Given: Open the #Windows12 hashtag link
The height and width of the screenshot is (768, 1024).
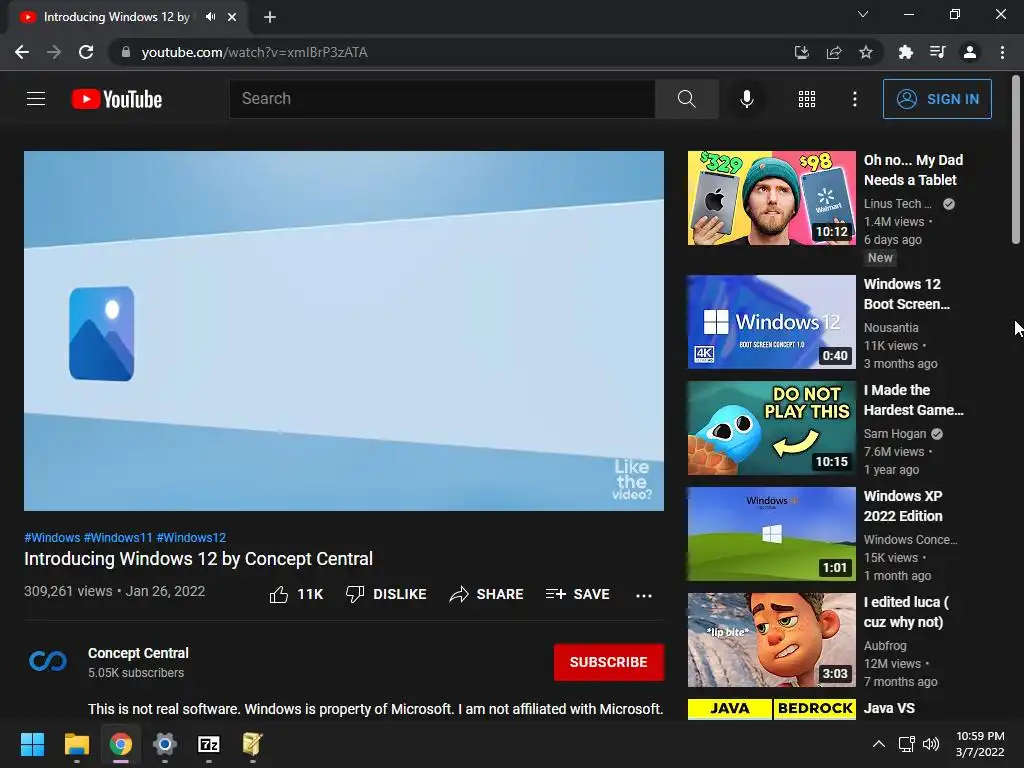Looking at the screenshot, I should (191, 537).
